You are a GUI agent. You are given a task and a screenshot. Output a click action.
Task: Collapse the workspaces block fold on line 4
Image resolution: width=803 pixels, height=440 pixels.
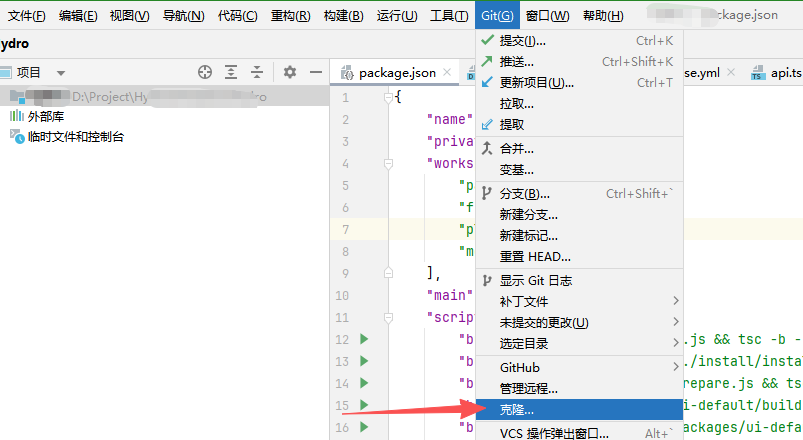(x=388, y=163)
